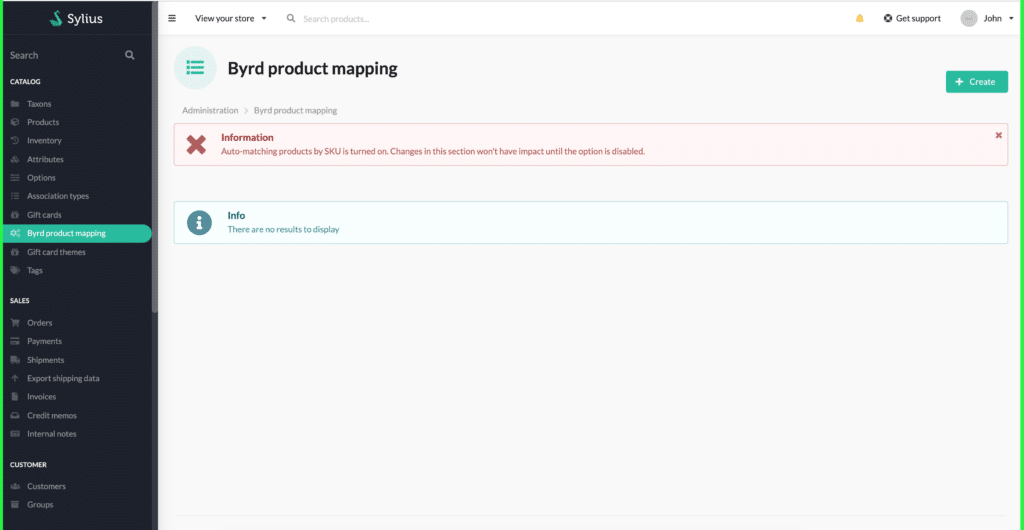
Task: Open Orders via its cart icon
Action: (x=15, y=322)
